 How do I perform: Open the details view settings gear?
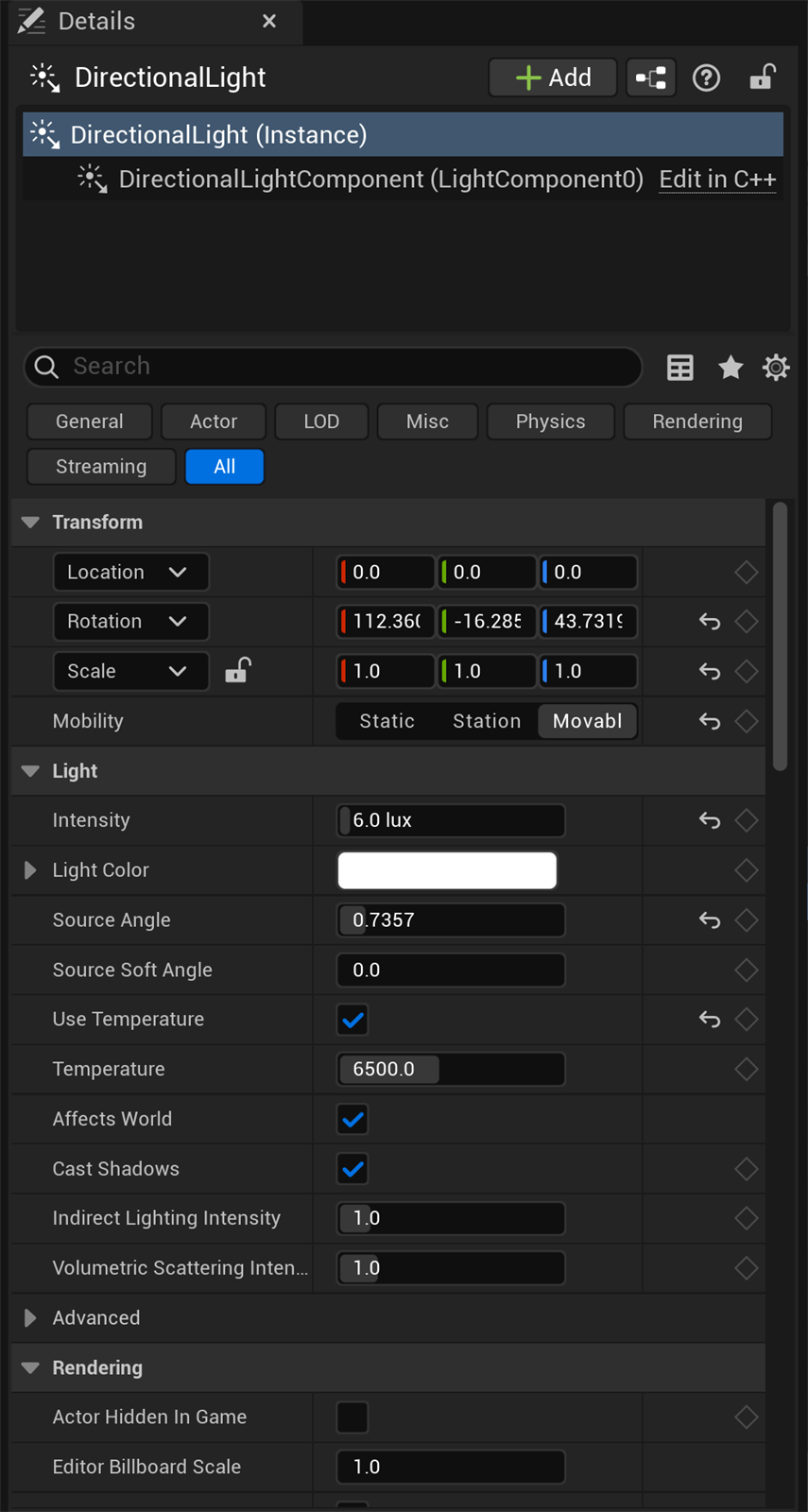(x=776, y=367)
